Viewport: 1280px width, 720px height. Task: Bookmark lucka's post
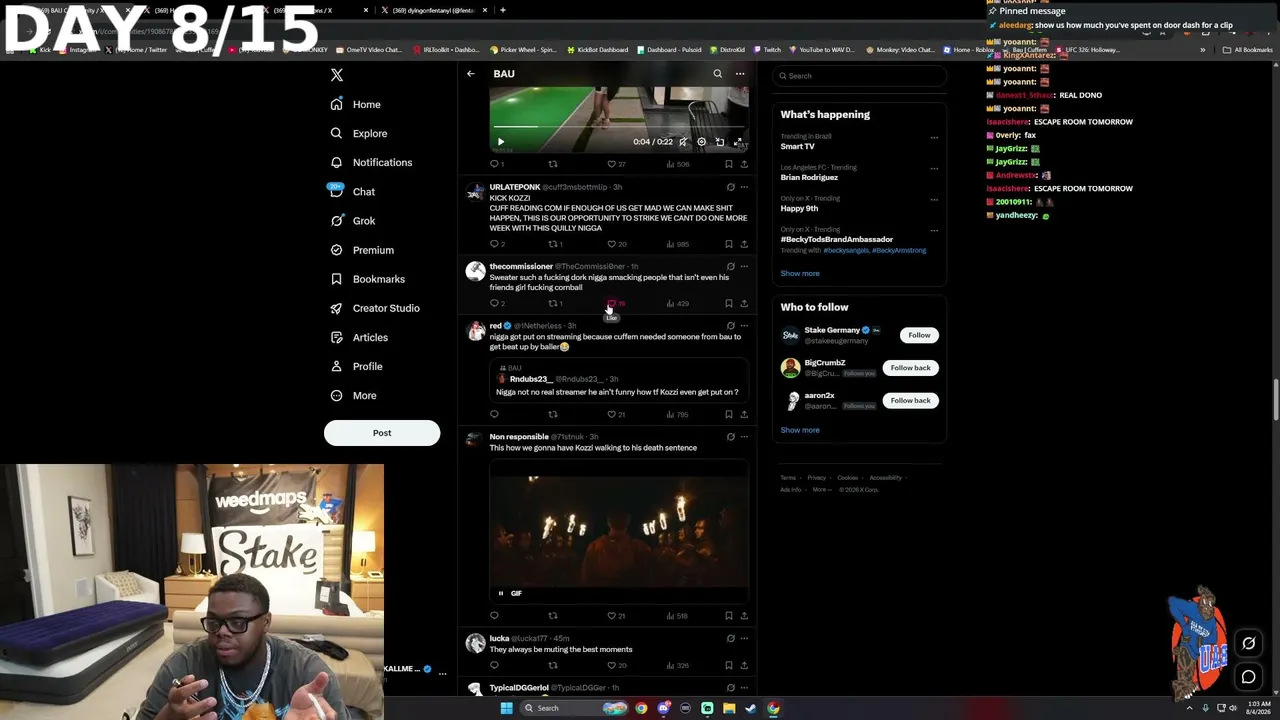(728, 665)
